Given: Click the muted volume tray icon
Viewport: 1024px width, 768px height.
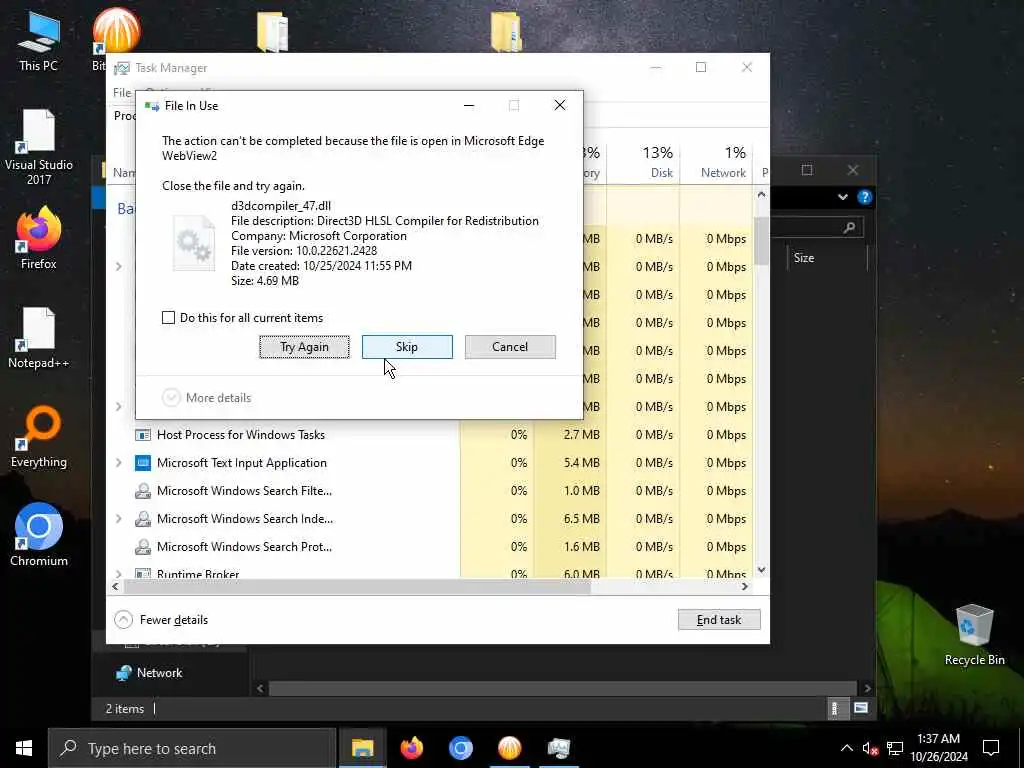Looking at the screenshot, I should click(870, 748).
